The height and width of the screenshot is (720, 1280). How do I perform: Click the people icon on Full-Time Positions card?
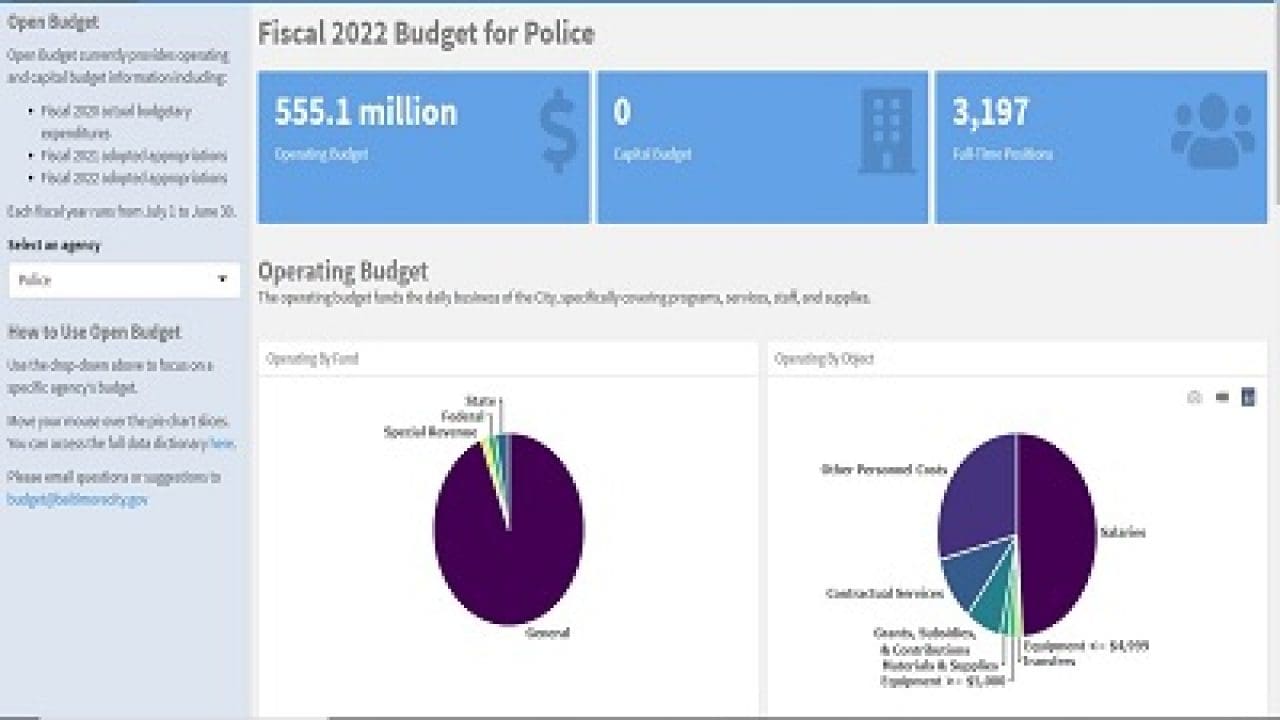click(1213, 131)
